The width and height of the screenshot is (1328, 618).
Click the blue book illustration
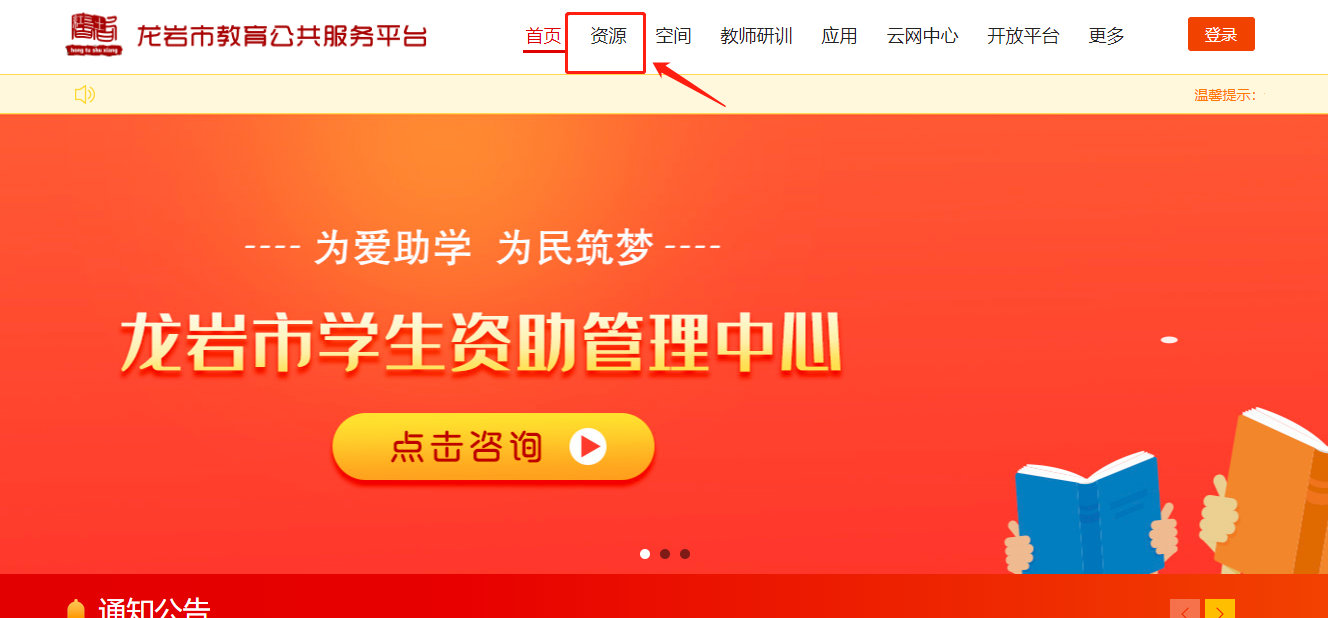click(x=1089, y=515)
